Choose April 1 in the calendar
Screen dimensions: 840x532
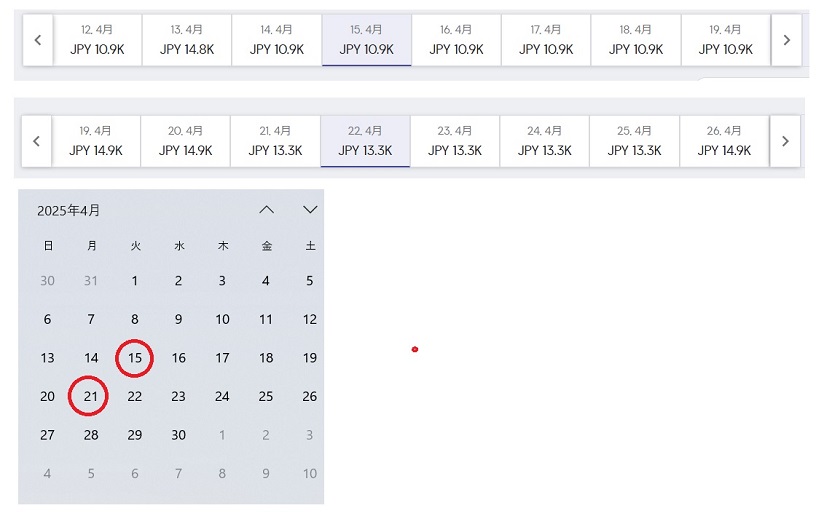click(135, 281)
